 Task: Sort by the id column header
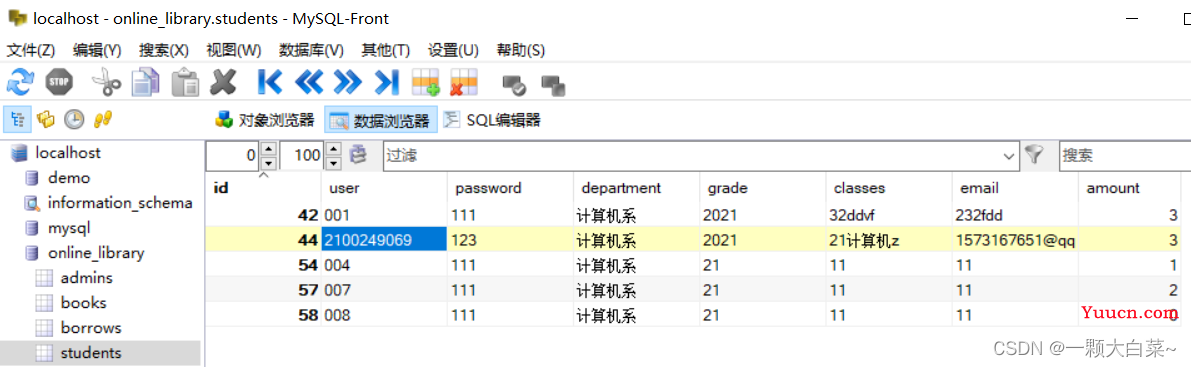pyautogui.click(x=263, y=188)
